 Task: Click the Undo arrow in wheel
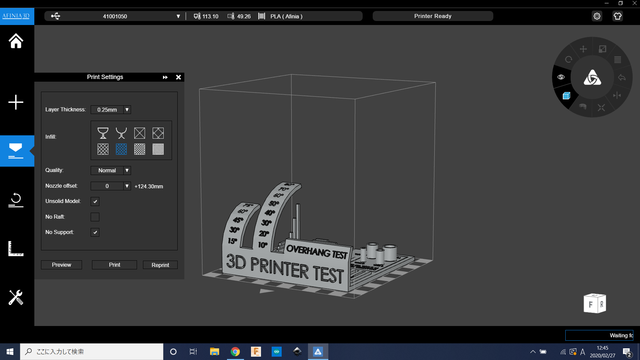point(622,77)
